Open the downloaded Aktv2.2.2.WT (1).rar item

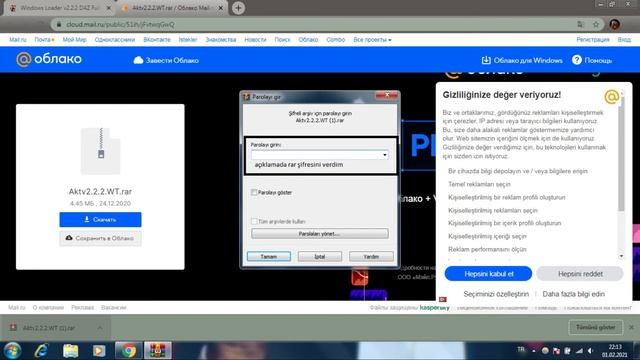(x=49, y=328)
